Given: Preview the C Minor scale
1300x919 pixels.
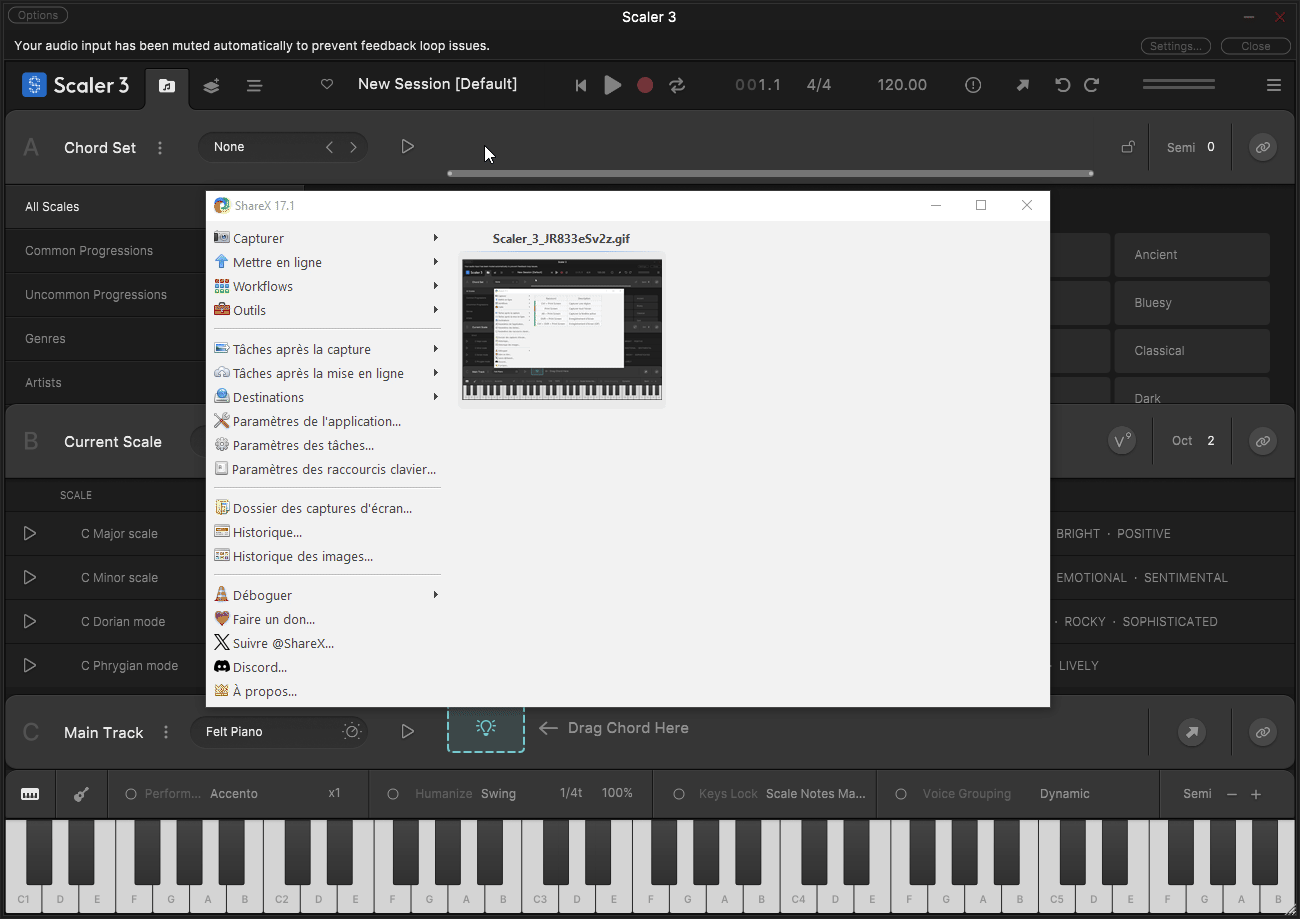Looking at the screenshot, I should click(x=30, y=578).
